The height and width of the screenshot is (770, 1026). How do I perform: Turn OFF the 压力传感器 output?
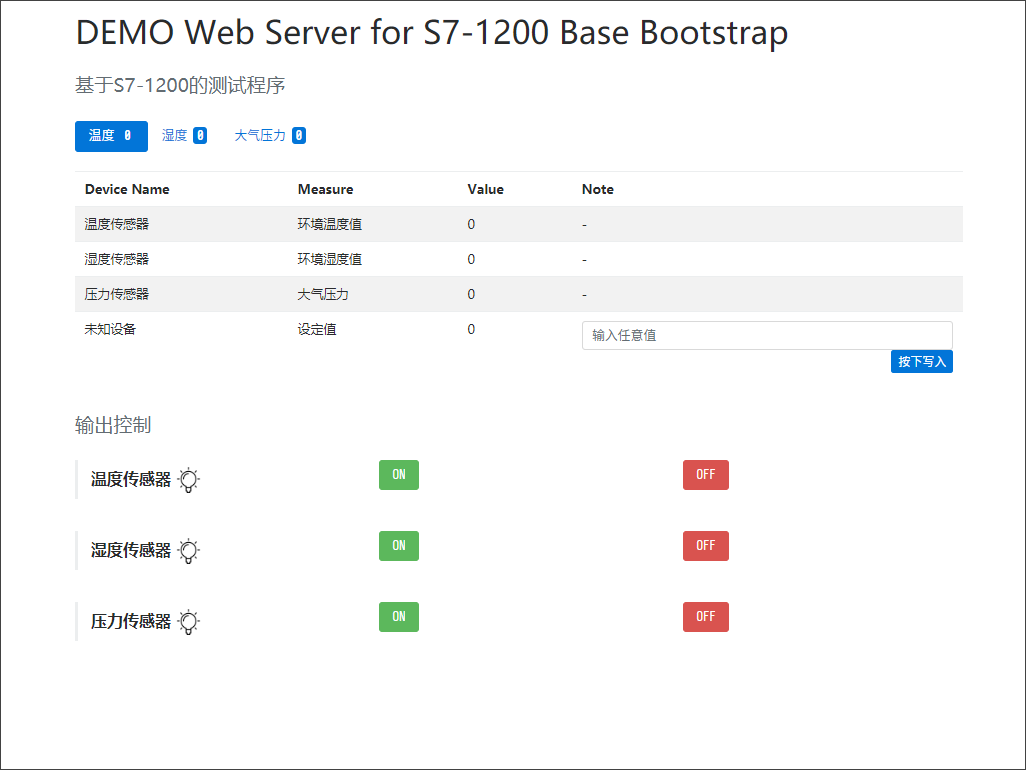705,617
